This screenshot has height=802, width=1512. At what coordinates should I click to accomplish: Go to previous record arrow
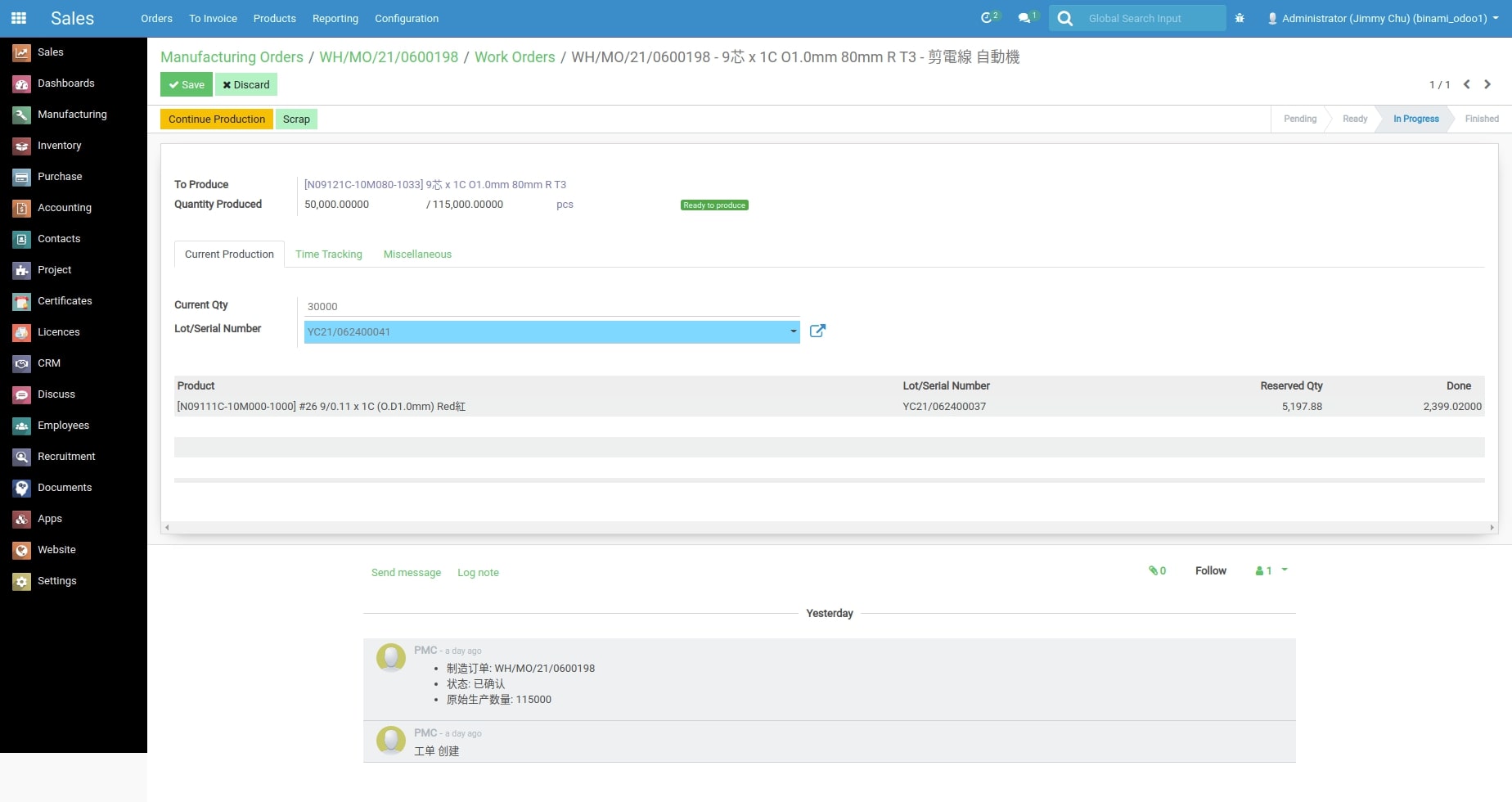pos(1466,84)
